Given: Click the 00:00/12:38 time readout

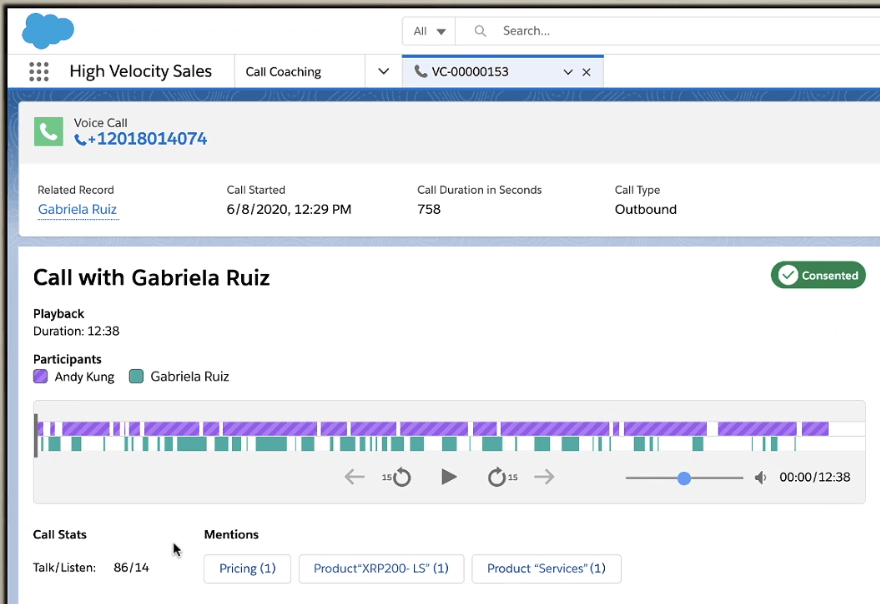Looking at the screenshot, I should [815, 477].
